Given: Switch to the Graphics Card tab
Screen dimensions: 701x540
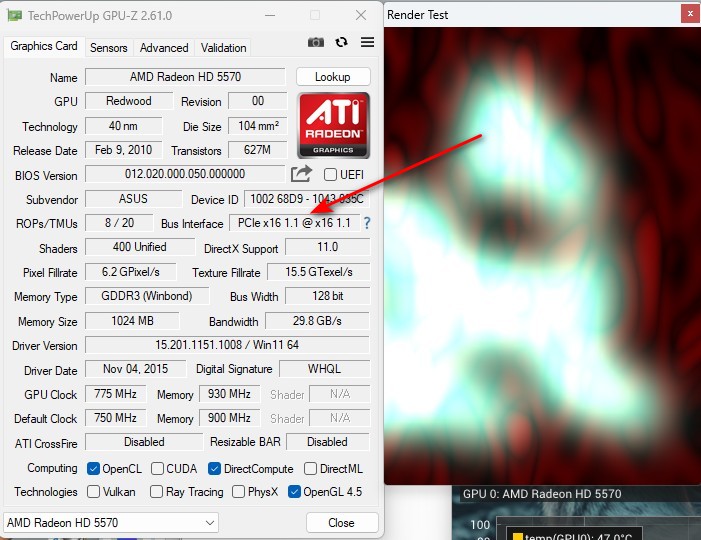Looking at the screenshot, I should (x=44, y=46).
